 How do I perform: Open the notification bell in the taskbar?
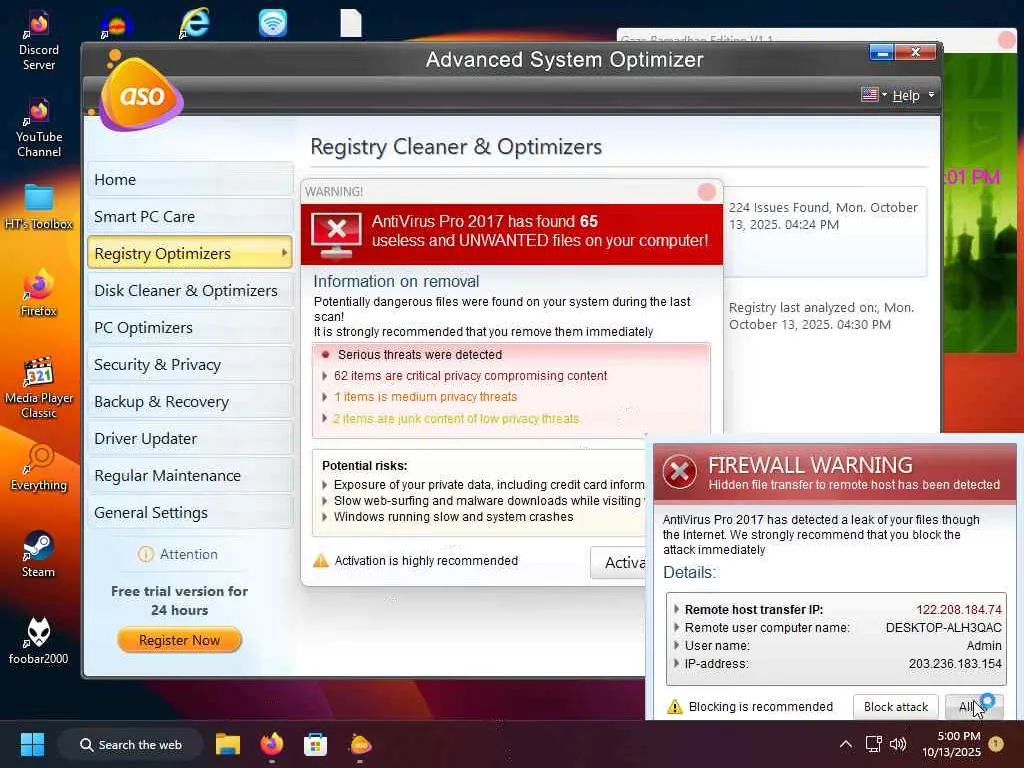point(996,743)
